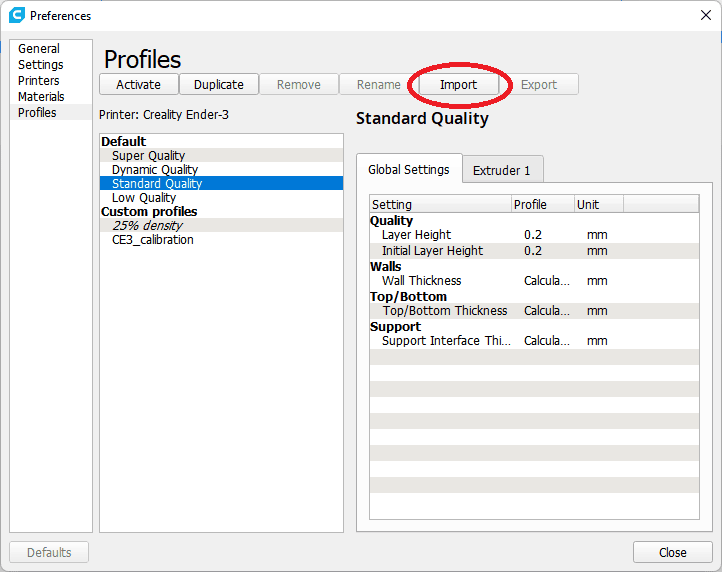Click the Support category heading

coord(395,327)
